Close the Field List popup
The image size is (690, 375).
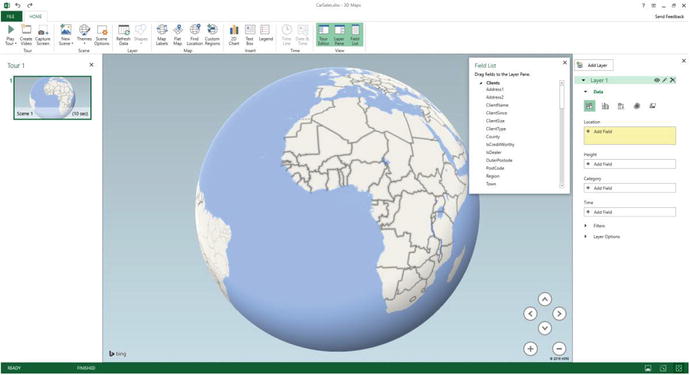[x=565, y=63]
